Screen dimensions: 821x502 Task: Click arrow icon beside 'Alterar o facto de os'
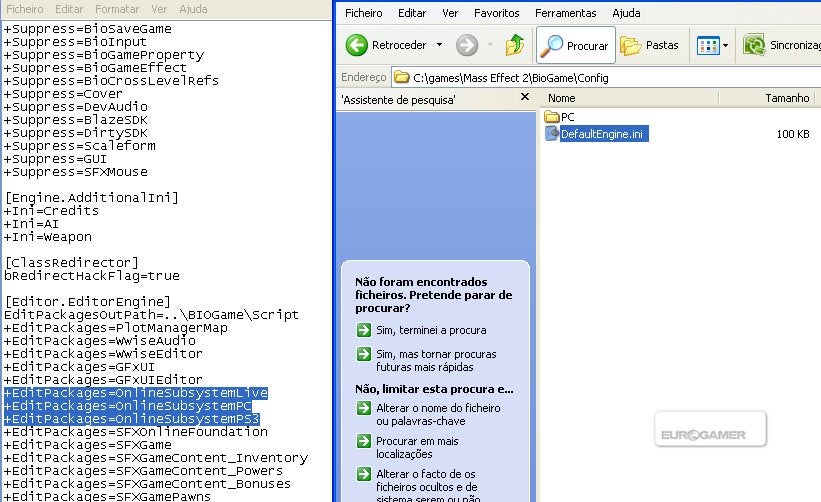tap(364, 474)
